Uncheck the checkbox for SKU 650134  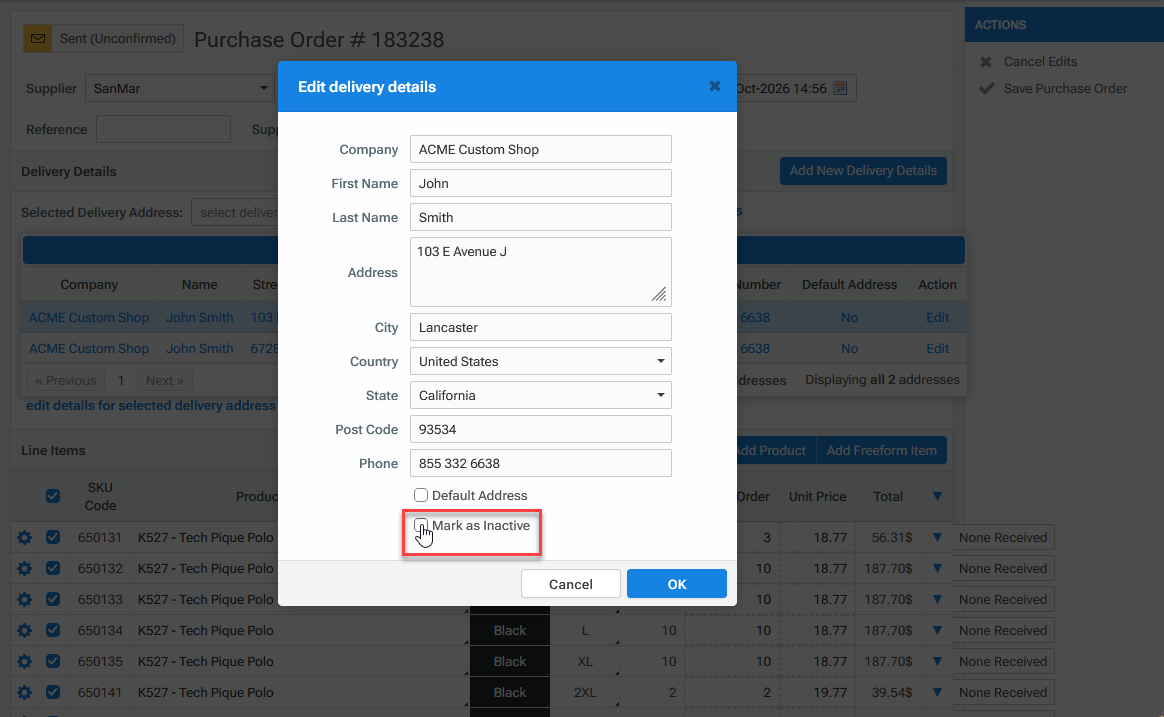(53, 630)
